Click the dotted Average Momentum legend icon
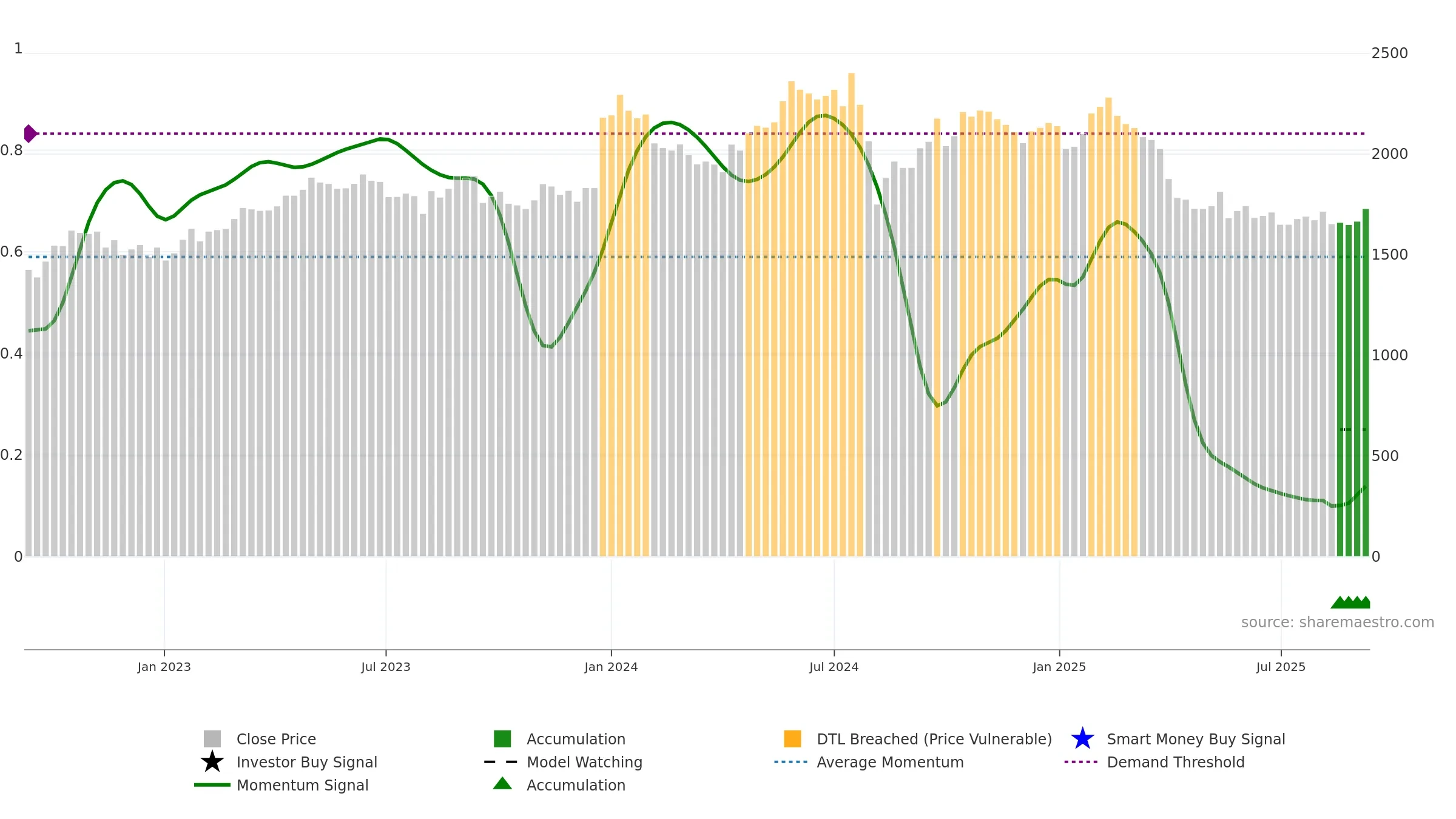 791,762
